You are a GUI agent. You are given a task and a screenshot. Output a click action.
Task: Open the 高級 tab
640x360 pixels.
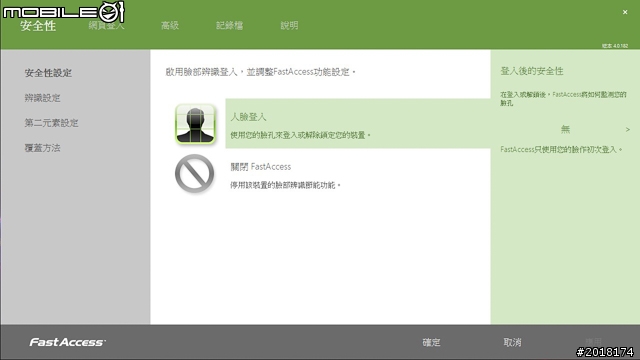pyautogui.click(x=170, y=25)
